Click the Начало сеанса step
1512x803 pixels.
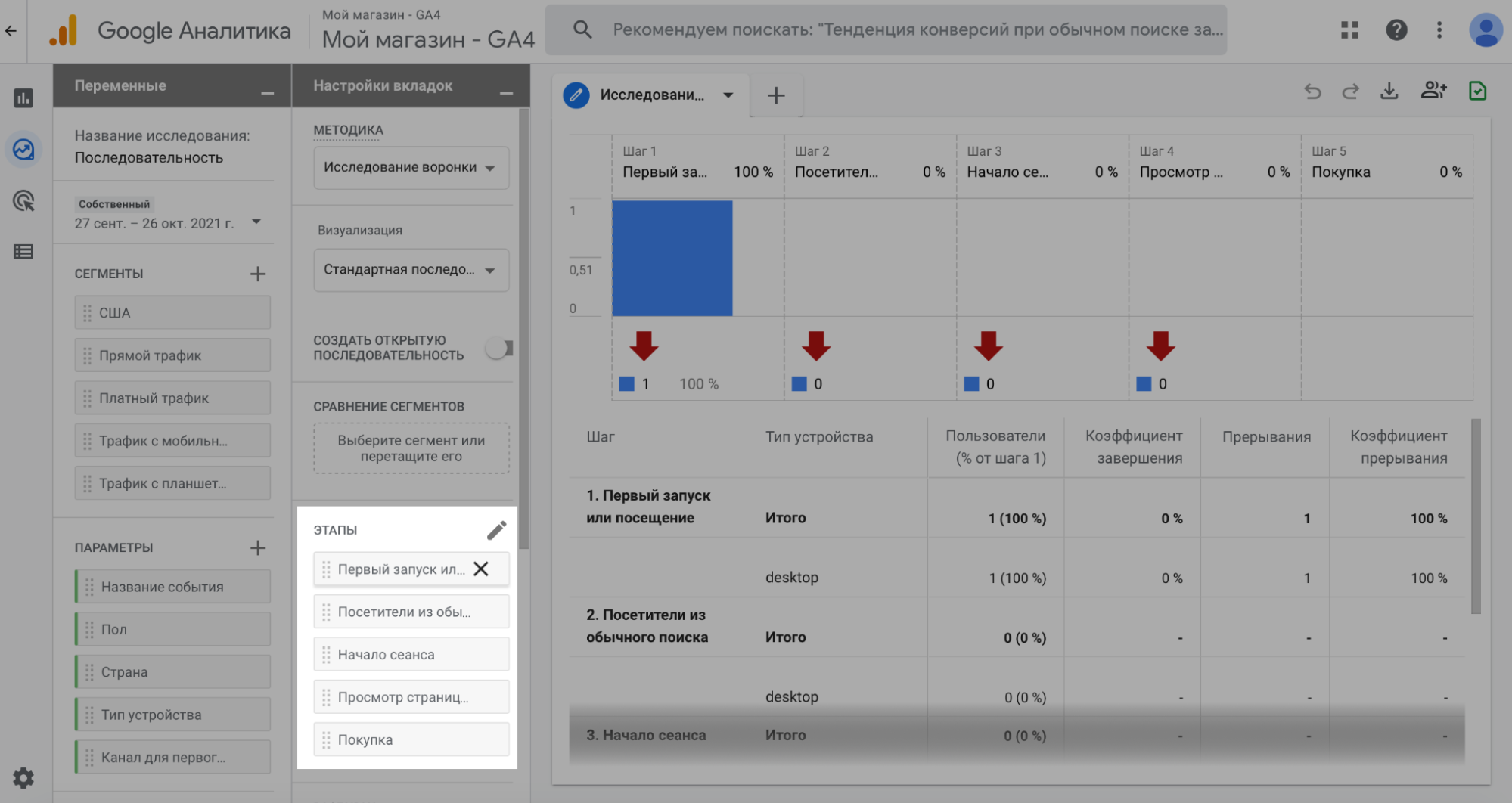coord(411,654)
